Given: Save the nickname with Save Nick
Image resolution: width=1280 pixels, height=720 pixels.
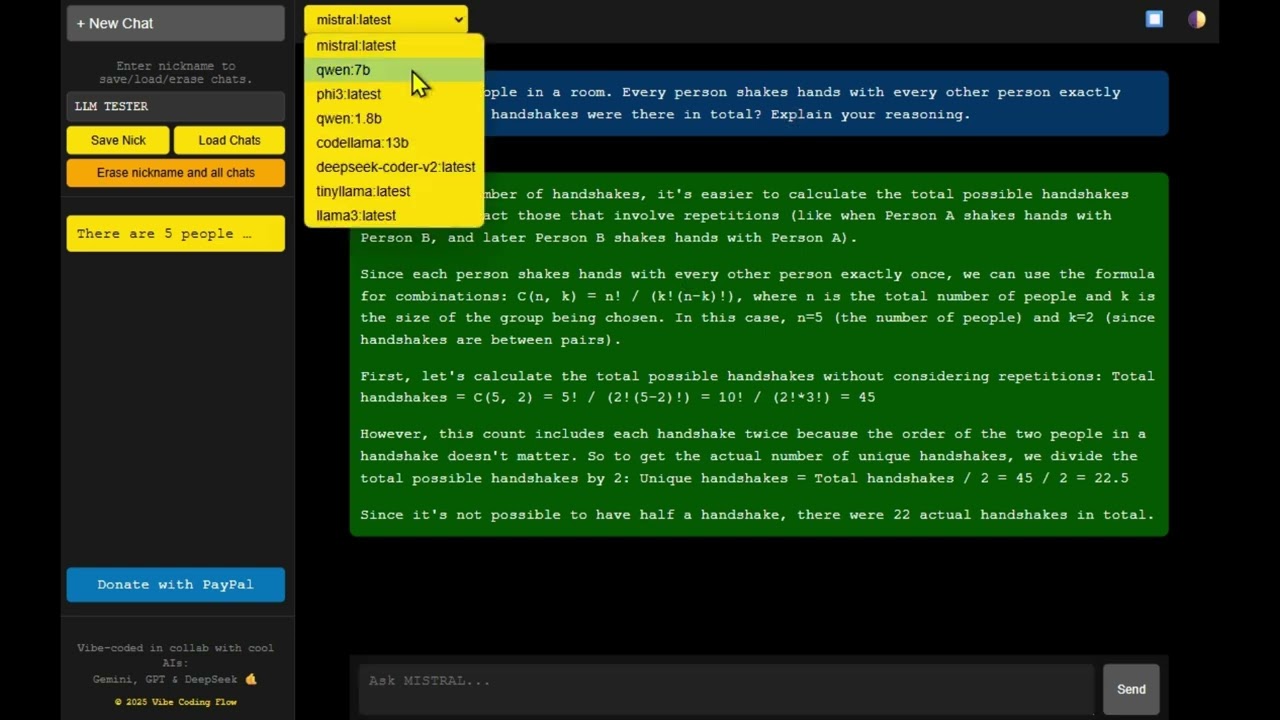Looking at the screenshot, I should (118, 140).
